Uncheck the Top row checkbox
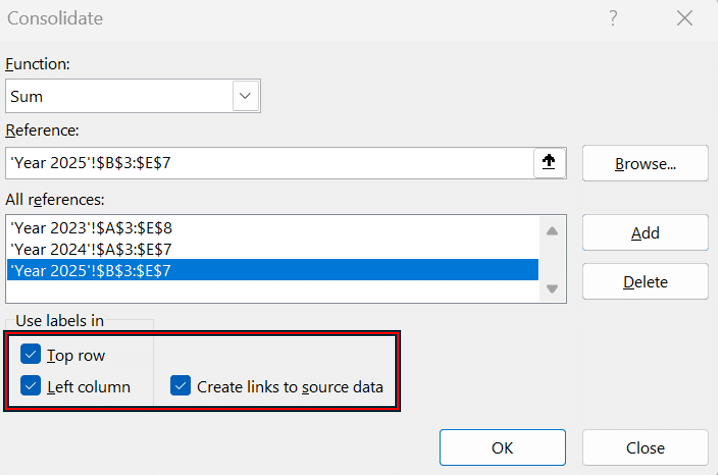This screenshot has height=475, width=718. [31, 355]
